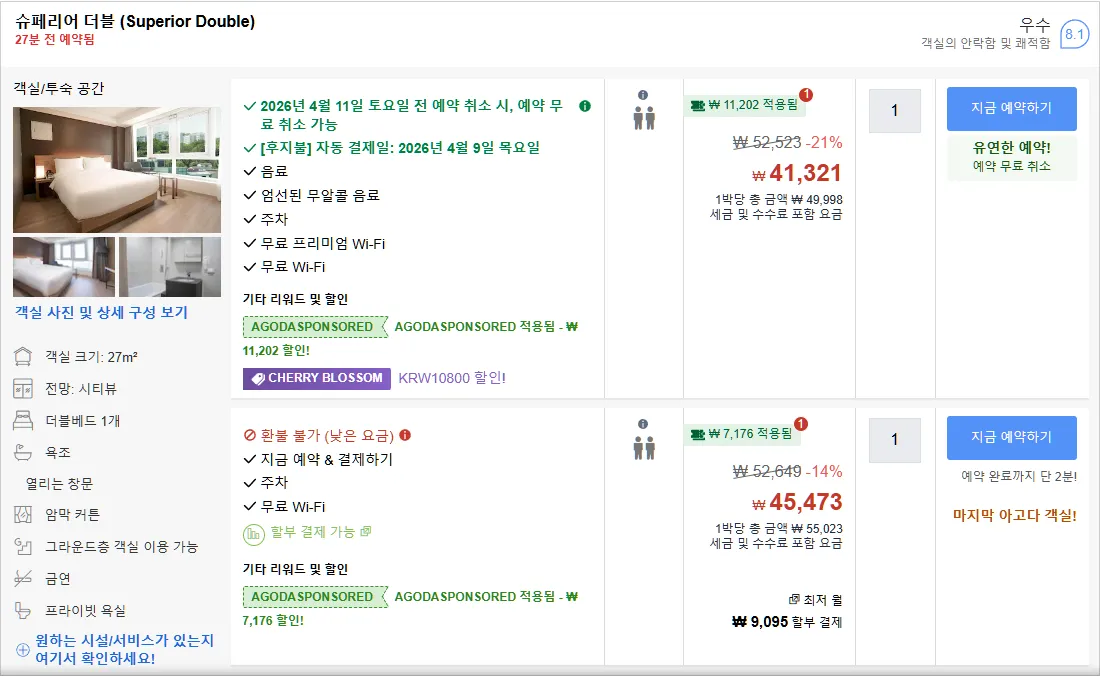This screenshot has height=676, width=1100.
Task: Click the private bathroom (프라이빗 욕실) icon
Action: point(23,611)
